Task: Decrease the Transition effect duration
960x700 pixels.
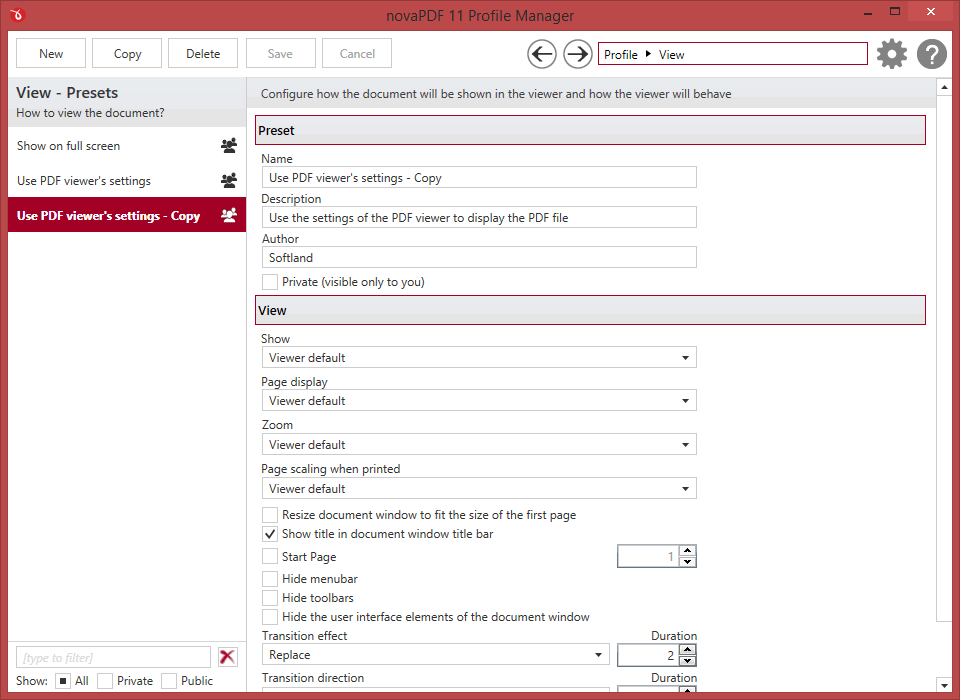Action: coord(688,660)
